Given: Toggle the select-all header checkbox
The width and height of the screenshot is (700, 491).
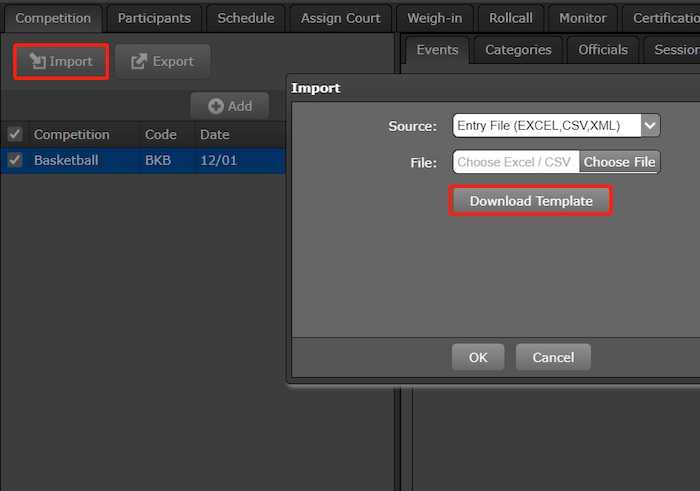Looking at the screenshot, I should tap(15, 134).
